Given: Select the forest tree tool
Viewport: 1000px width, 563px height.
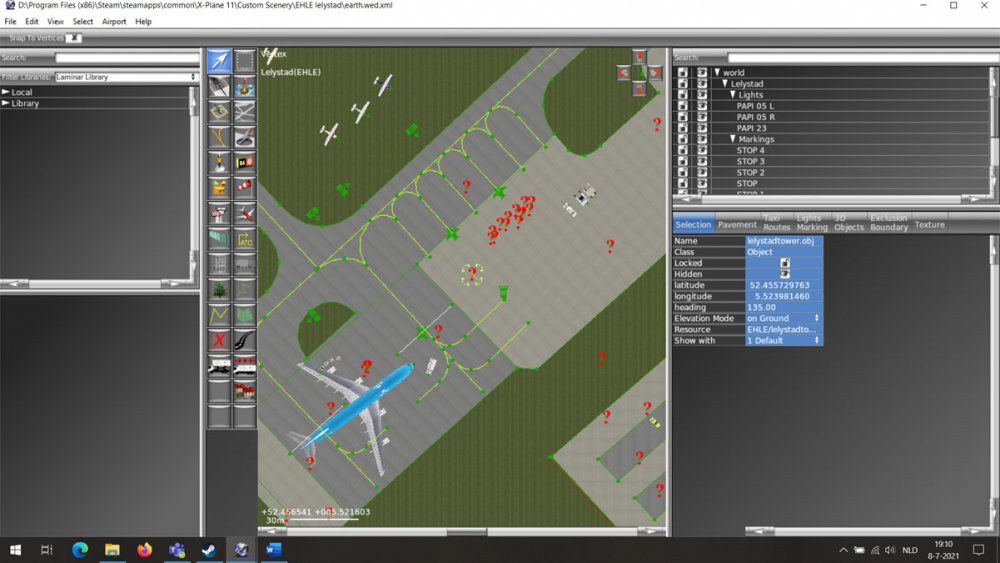Looking at the screenshot, I should (219, 290).
